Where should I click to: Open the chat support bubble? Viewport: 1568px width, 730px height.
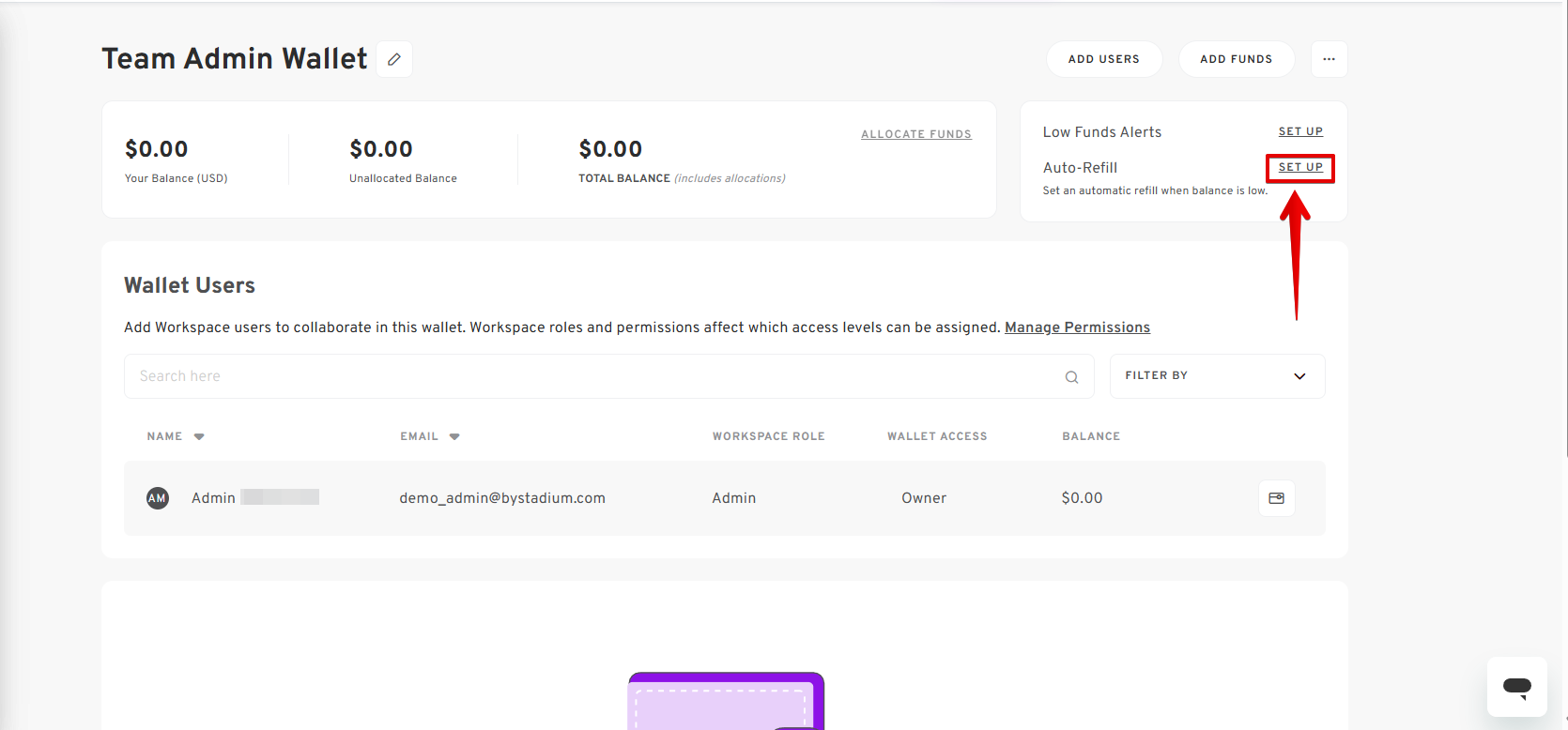(x=1516, y=687)
